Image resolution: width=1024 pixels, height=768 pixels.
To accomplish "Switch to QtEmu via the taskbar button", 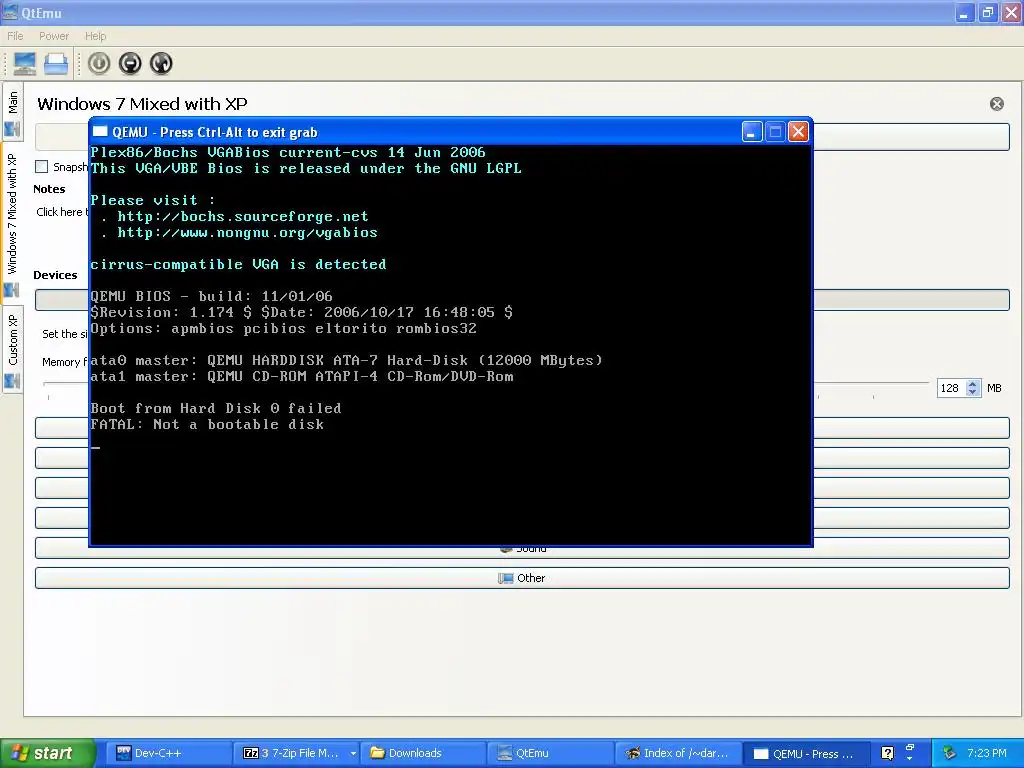I will tap(552, 753).
